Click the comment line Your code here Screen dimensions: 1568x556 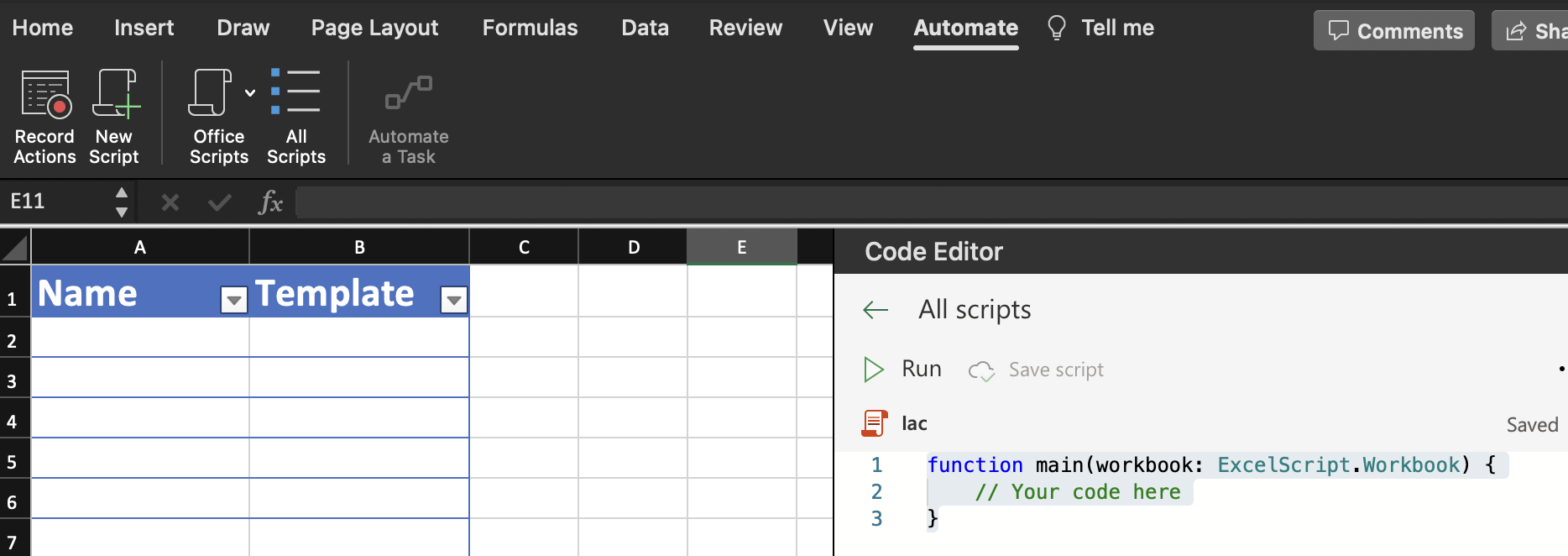1078,491
